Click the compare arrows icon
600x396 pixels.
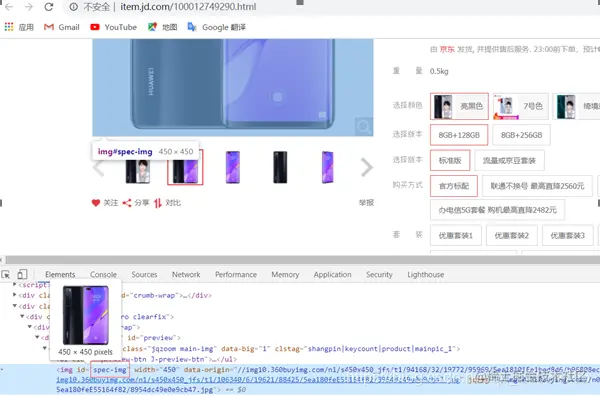(x=158, y=203)
